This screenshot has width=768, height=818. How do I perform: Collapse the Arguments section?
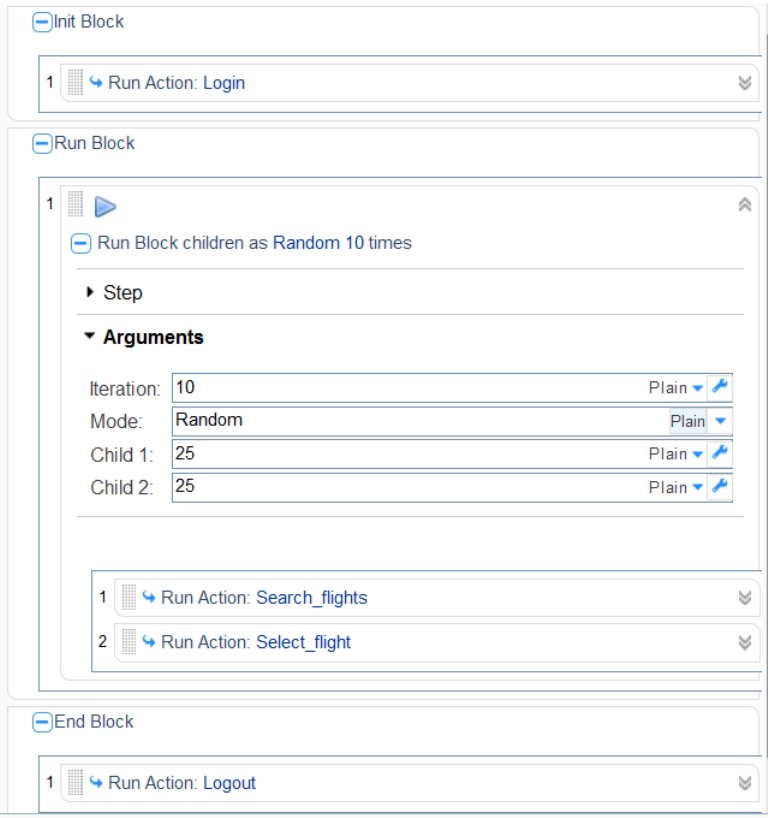(90, 337)
